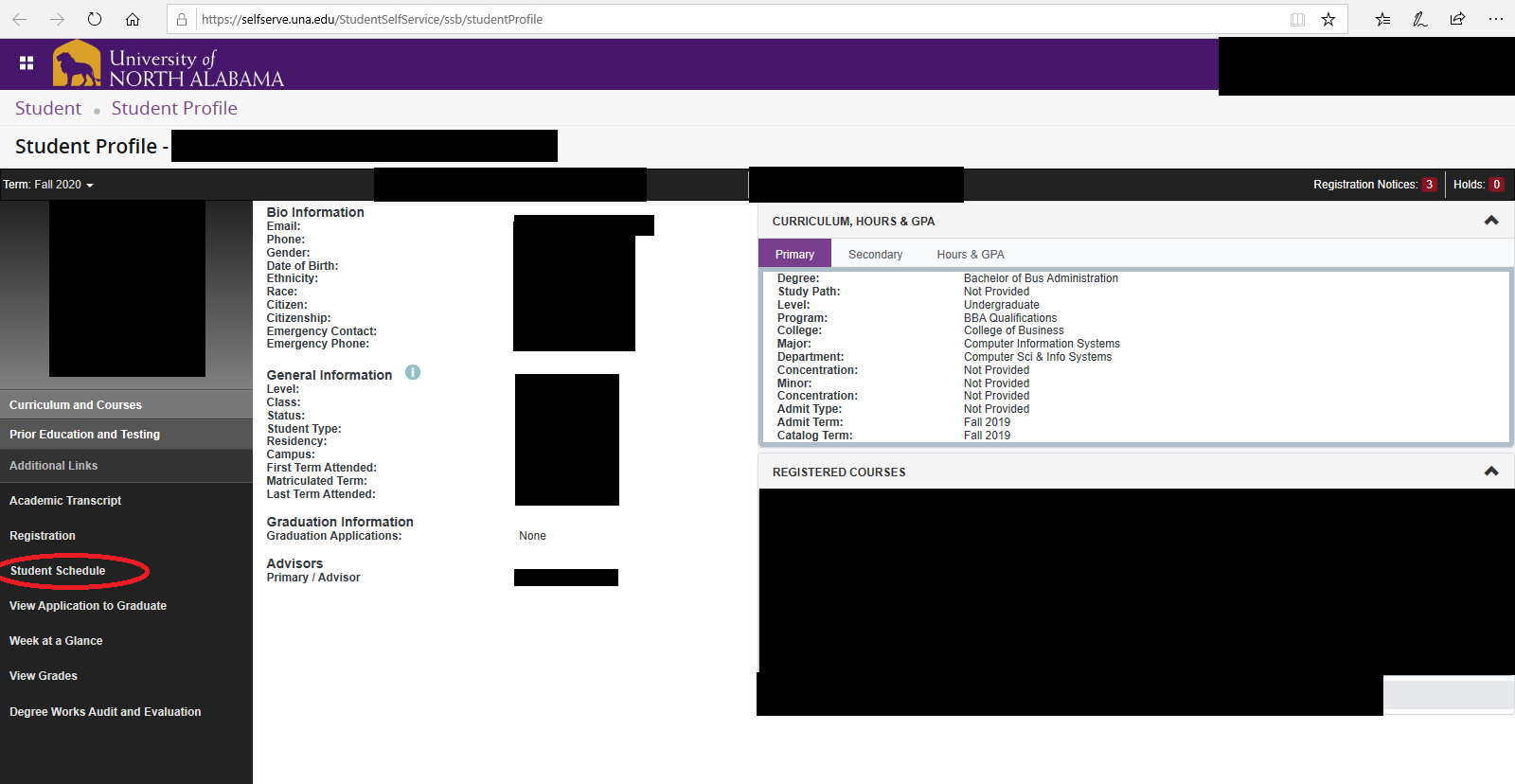The width and height of the screenshot is (1515, 784).
Task: Switch to Hours & GPA tab
Action: coord(971,255)
